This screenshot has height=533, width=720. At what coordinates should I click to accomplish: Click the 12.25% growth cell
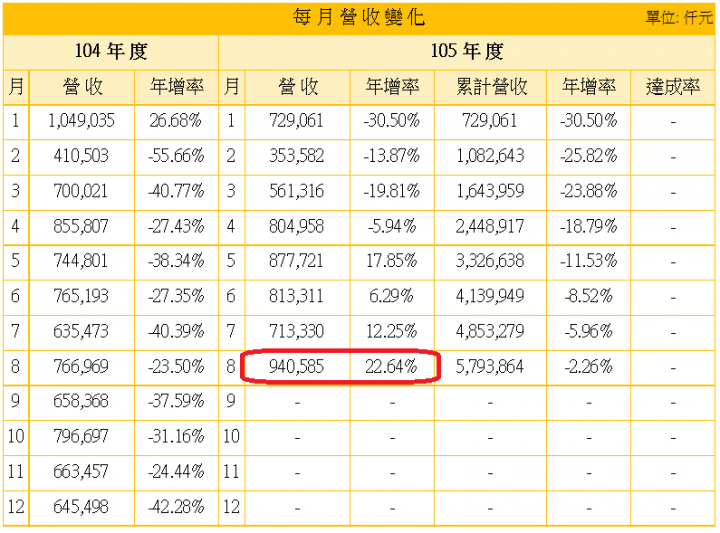coord(392,332)
